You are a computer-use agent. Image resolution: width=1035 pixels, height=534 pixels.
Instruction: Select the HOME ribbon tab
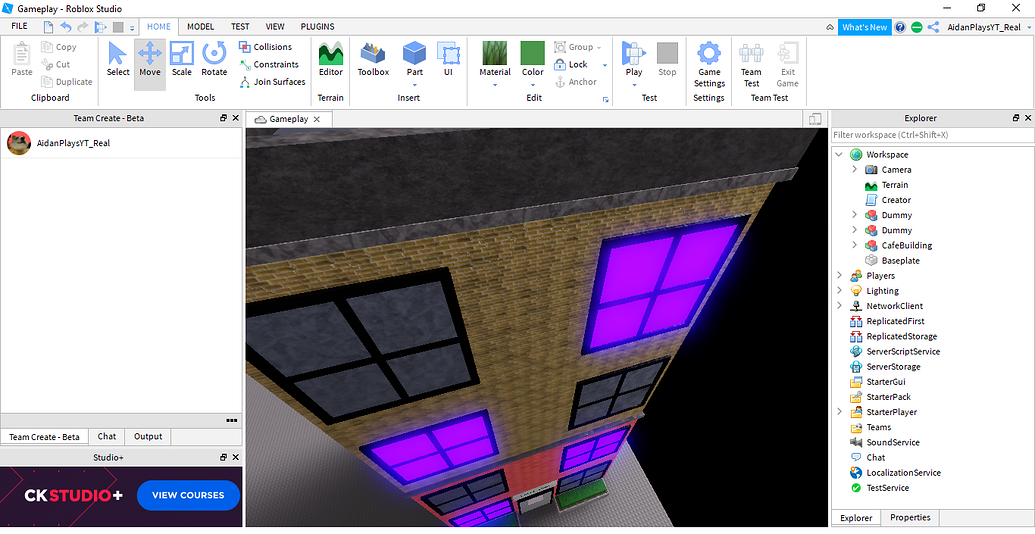tap(159, 26)
